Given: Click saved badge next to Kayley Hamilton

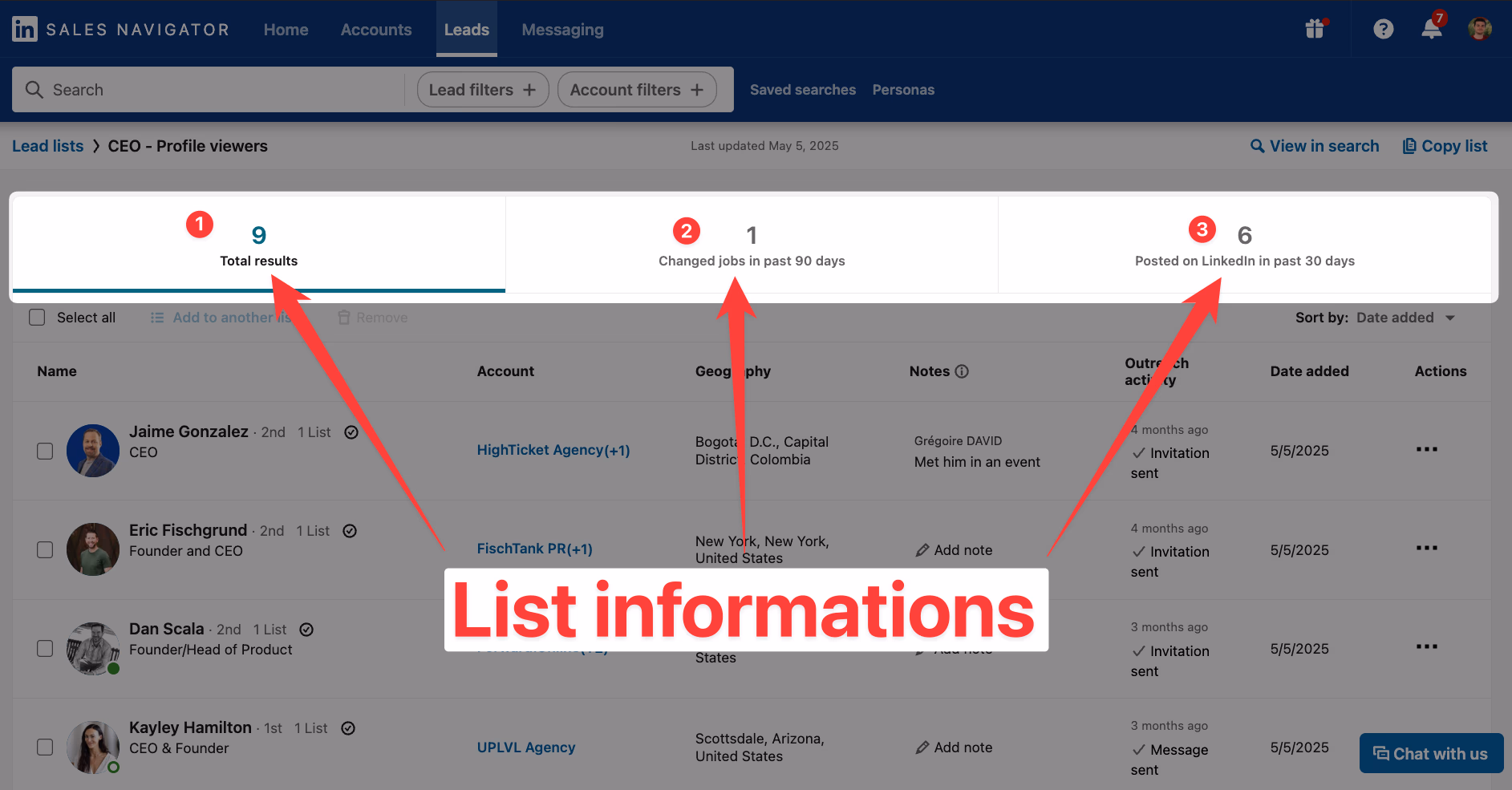Looking at the screenshot, I should (x=348, y=728).
